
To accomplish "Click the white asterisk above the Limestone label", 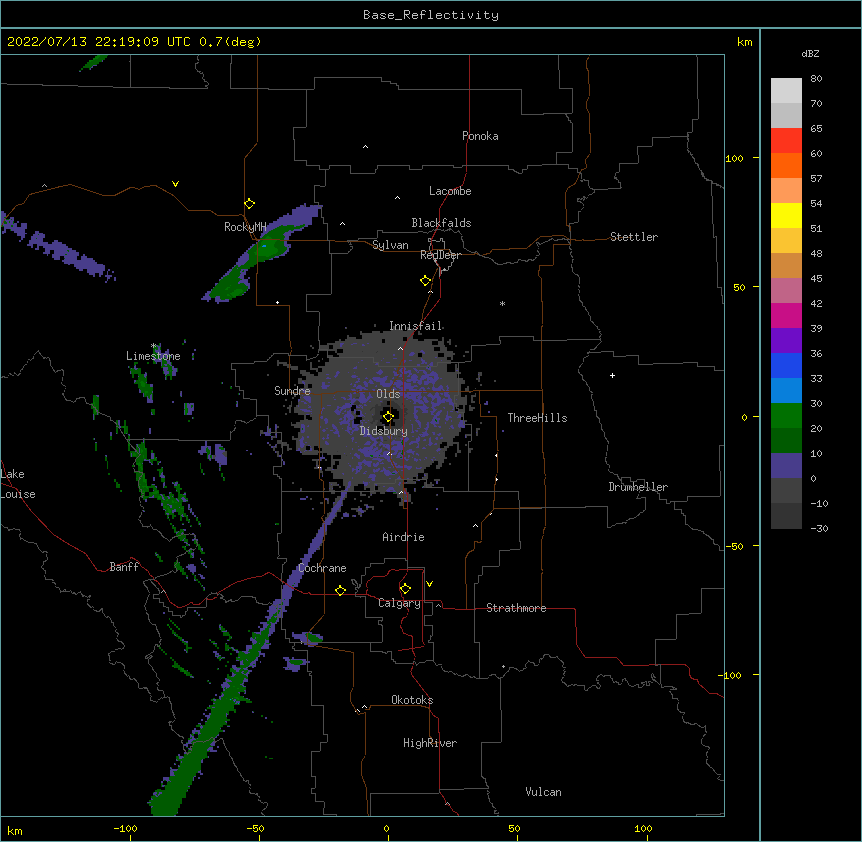I will pos(154,346).
